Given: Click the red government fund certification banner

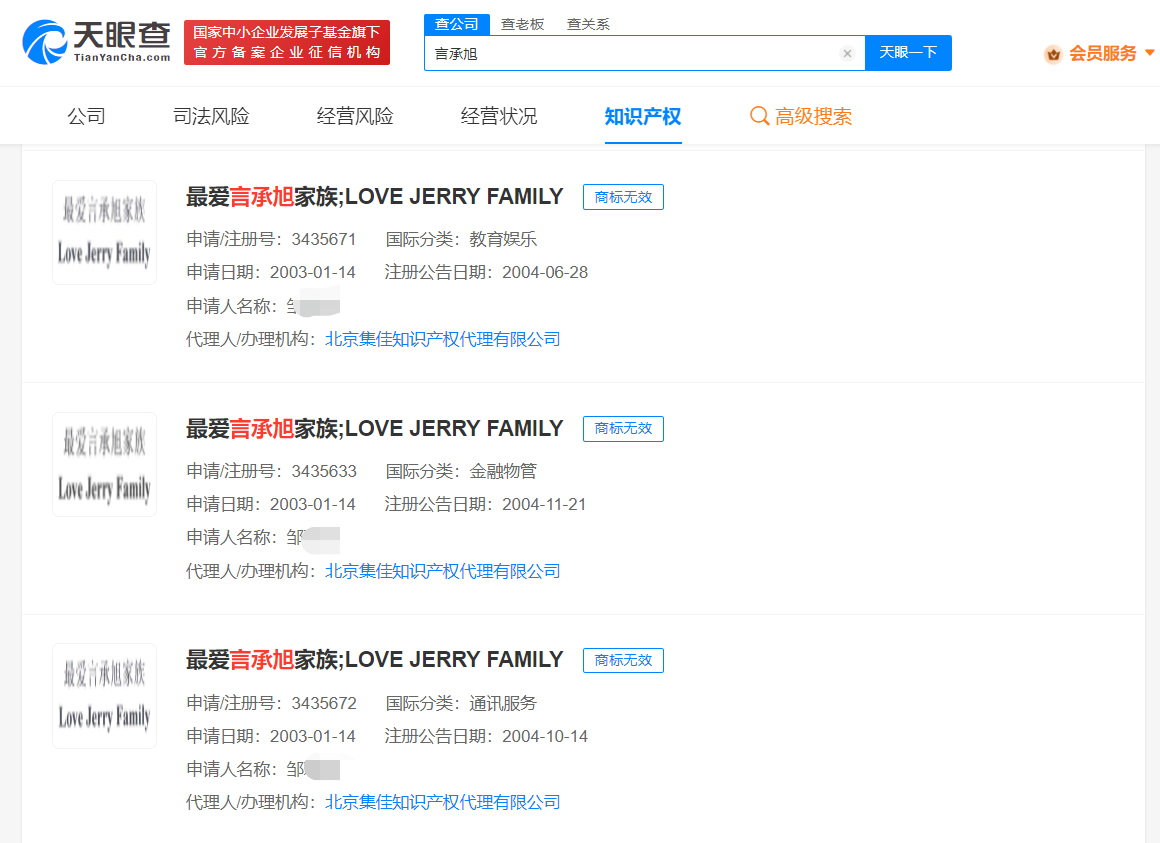Looking at the screenshot, I should 287,42.
